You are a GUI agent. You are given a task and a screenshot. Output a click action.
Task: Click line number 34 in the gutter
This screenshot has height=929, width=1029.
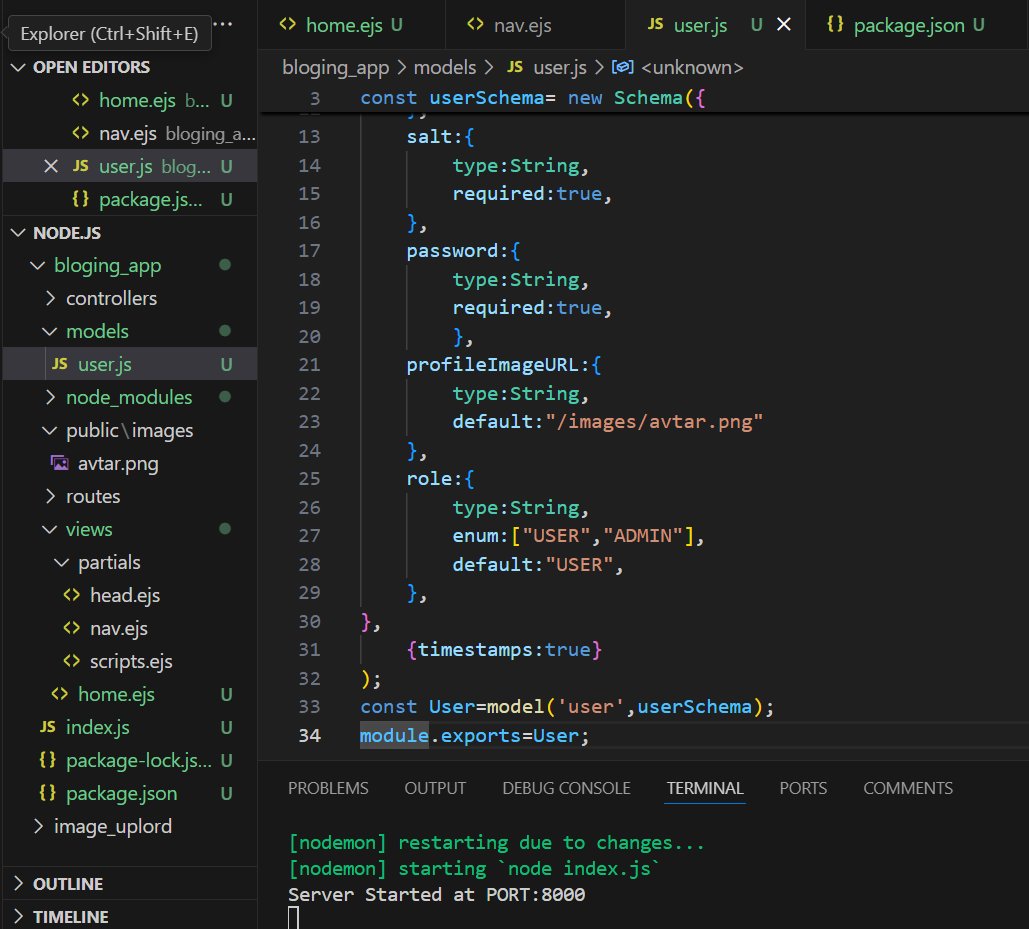[x=309, y=735]
